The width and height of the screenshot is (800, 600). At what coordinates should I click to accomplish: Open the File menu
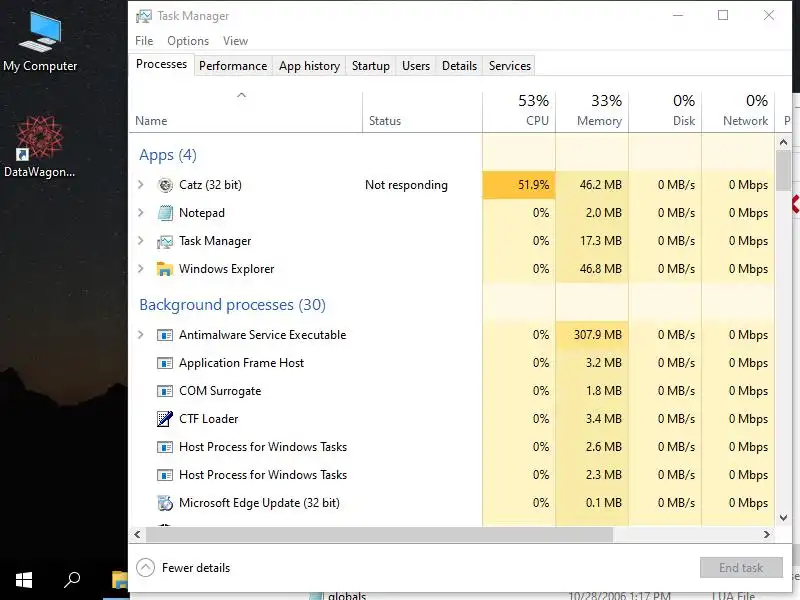pyautogui.click(x=144, y=41)
